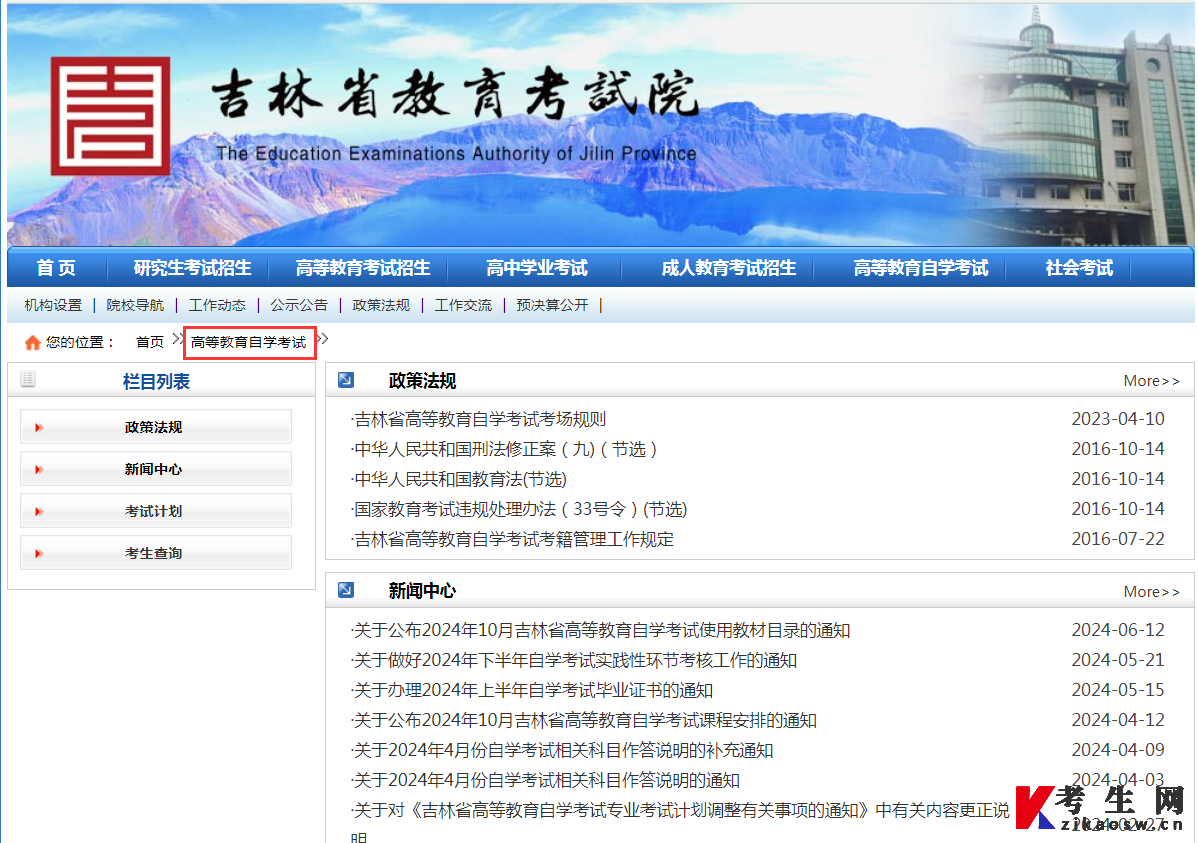
Task: Click More>> in the 政策法规 section
Action: (1151, 381)
